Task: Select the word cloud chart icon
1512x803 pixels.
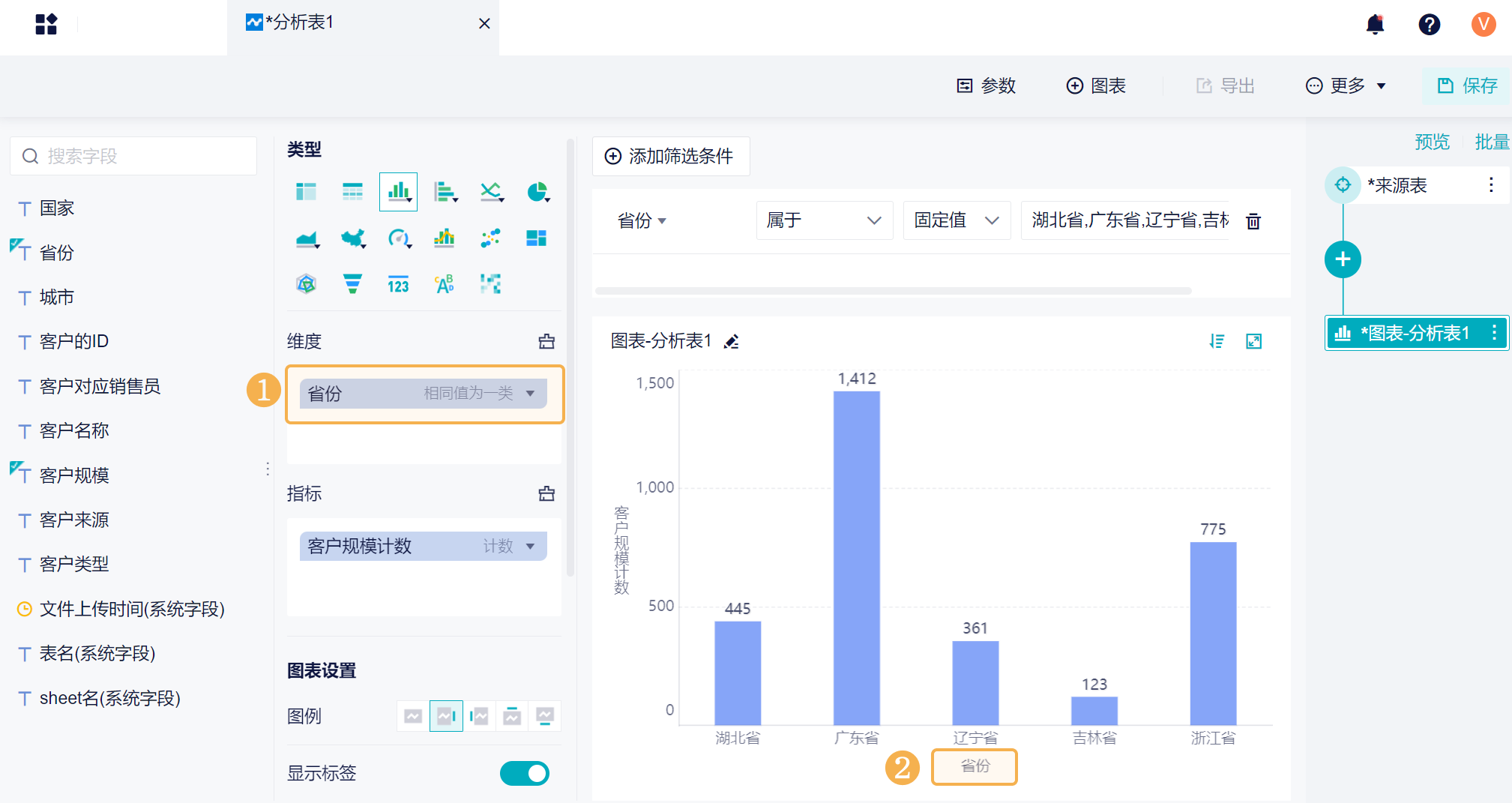Action: pos(445,284)
